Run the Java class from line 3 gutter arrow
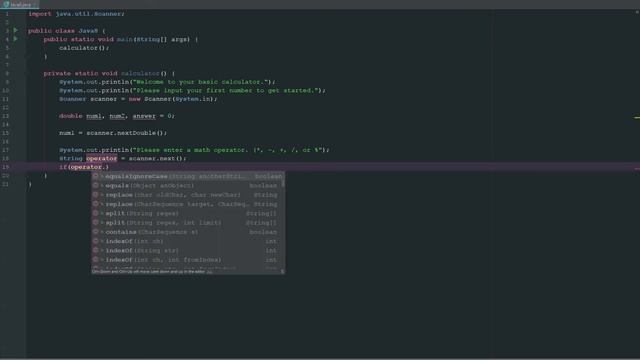The image size is (640, 360). pos(16,30)
